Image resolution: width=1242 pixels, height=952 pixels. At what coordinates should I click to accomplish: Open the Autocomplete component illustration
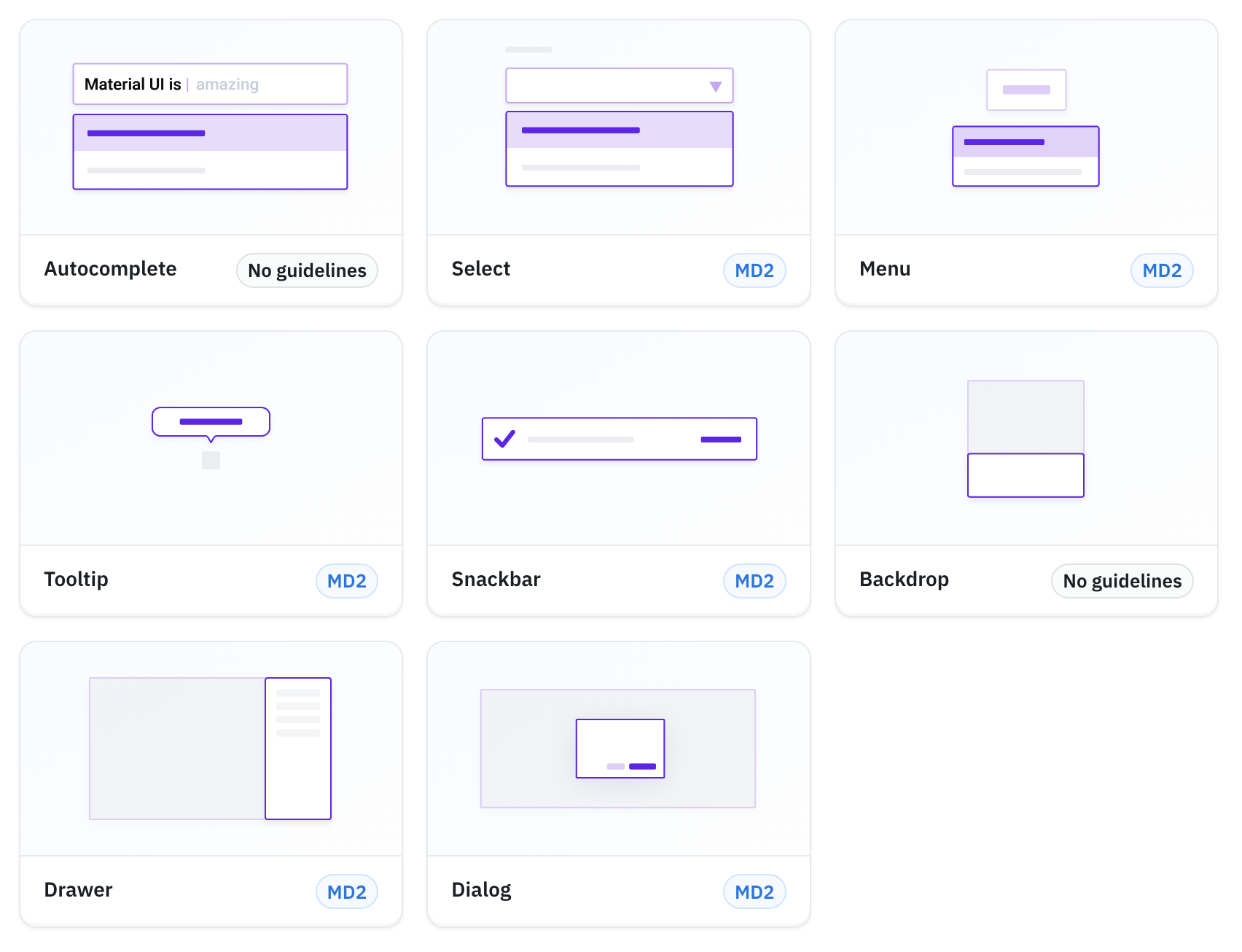click(211, 128)
